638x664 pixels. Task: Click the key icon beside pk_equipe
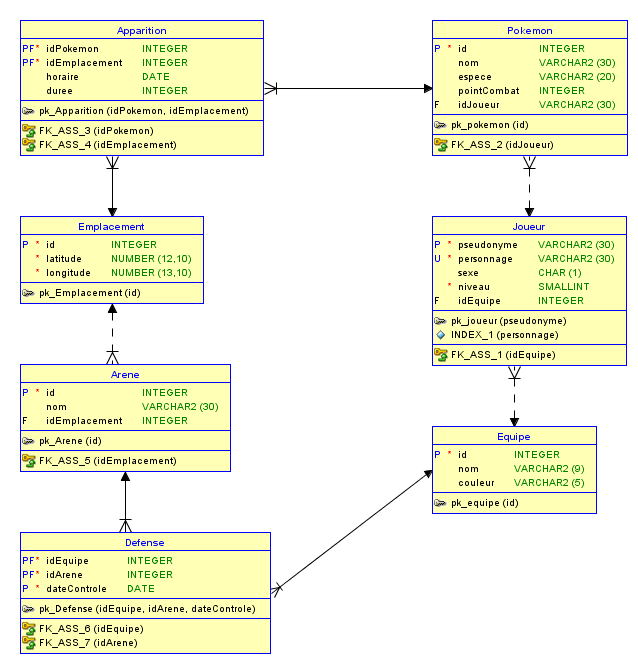(x=441, y=503)
